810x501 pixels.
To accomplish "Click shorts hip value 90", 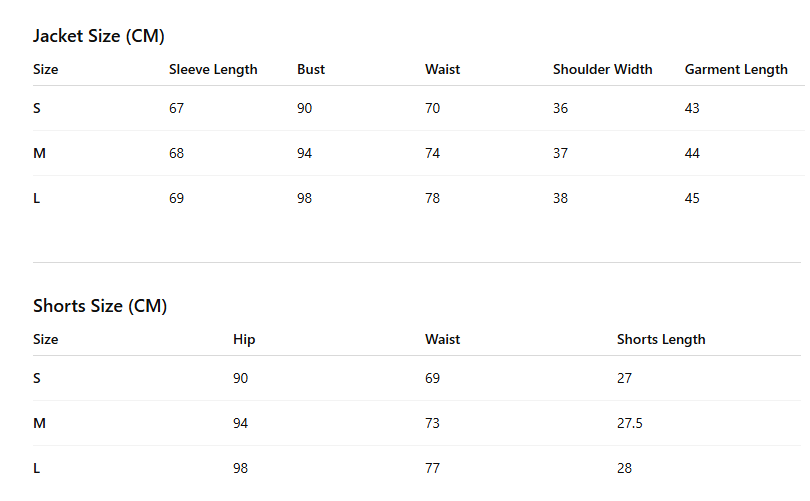I will (240, 378).
